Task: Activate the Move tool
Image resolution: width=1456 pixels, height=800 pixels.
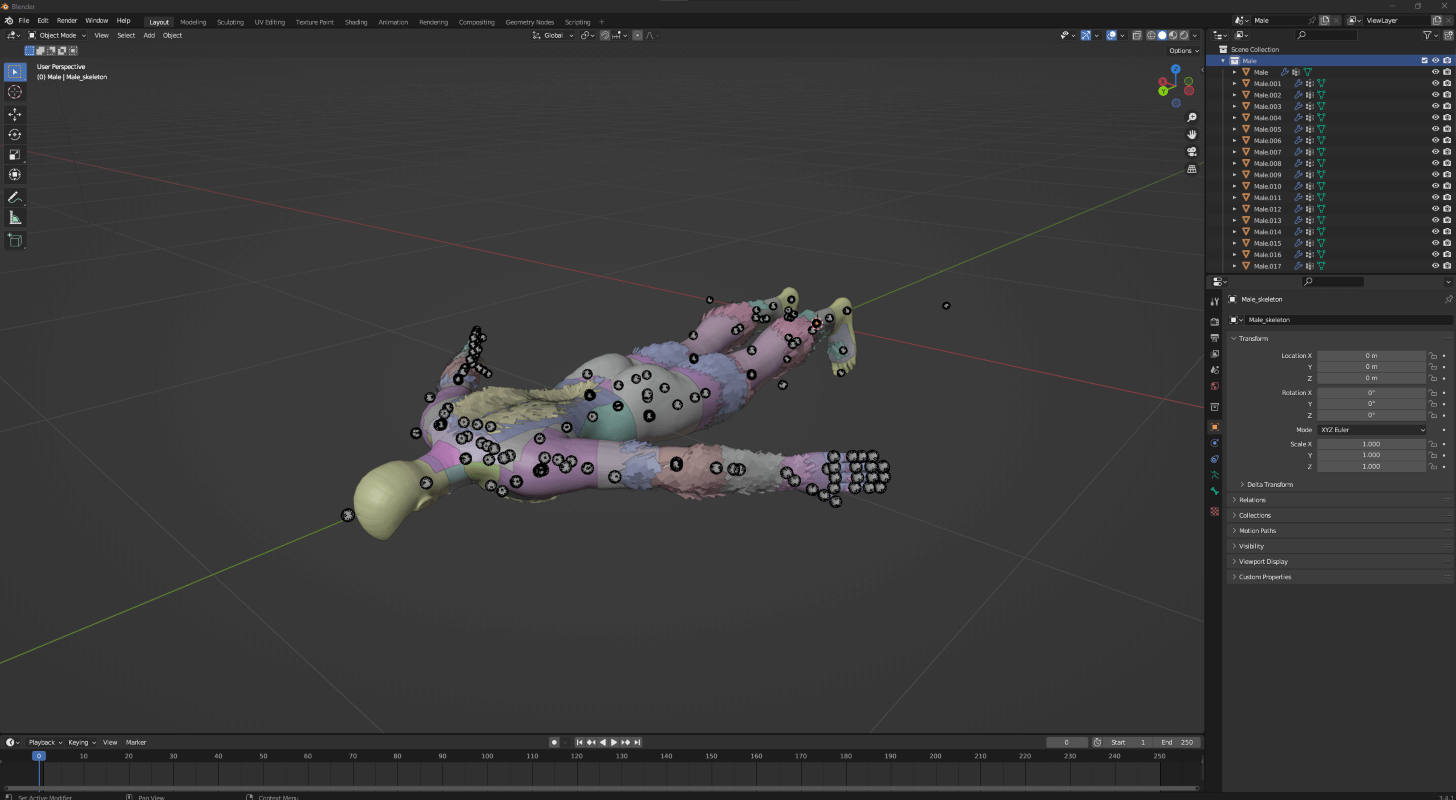Action: pos(15,114)
